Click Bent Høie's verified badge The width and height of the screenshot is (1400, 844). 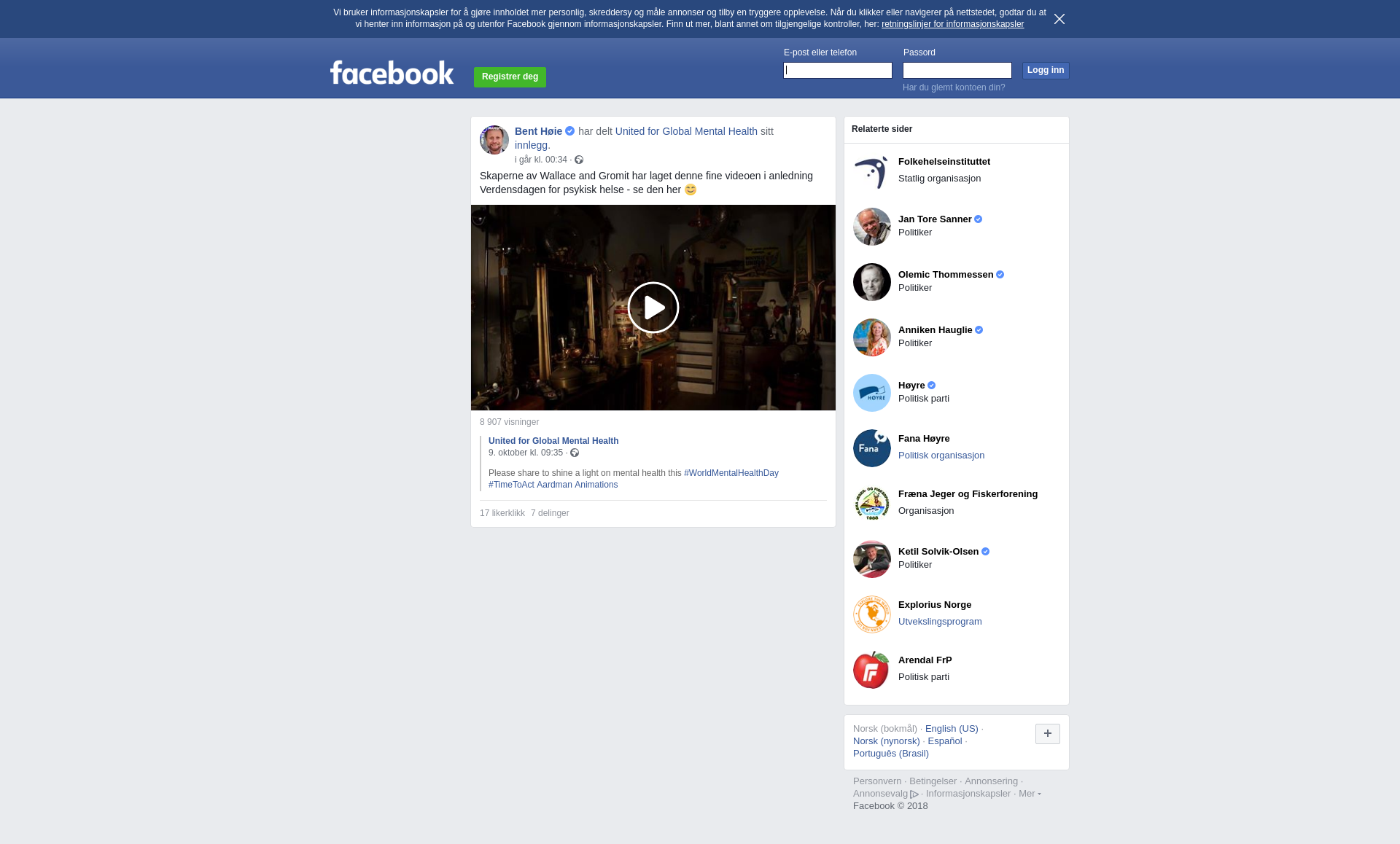pos(570,131)
